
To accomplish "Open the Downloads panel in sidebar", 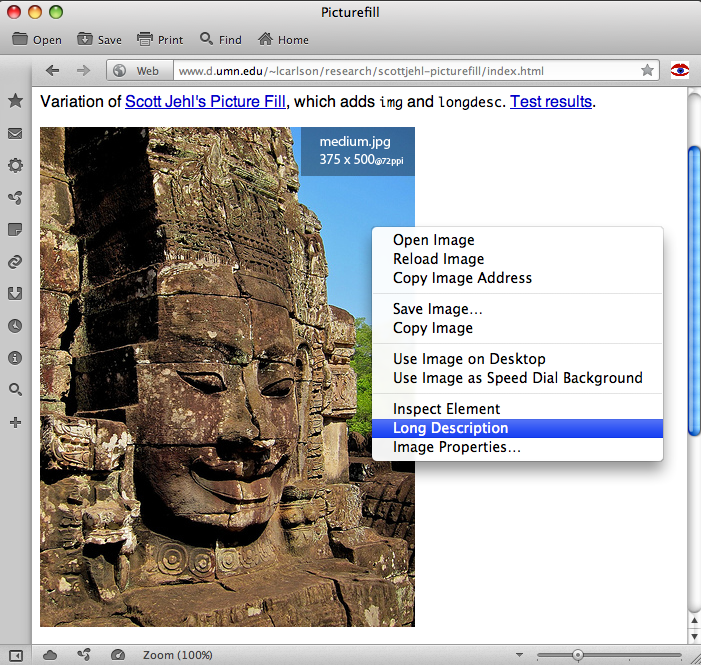I will pos(15,293).
